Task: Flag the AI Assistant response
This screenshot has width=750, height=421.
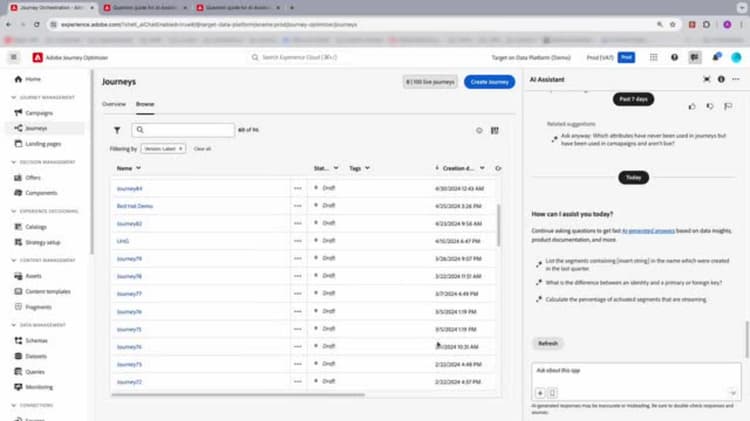Action: [x=728, y=106]
